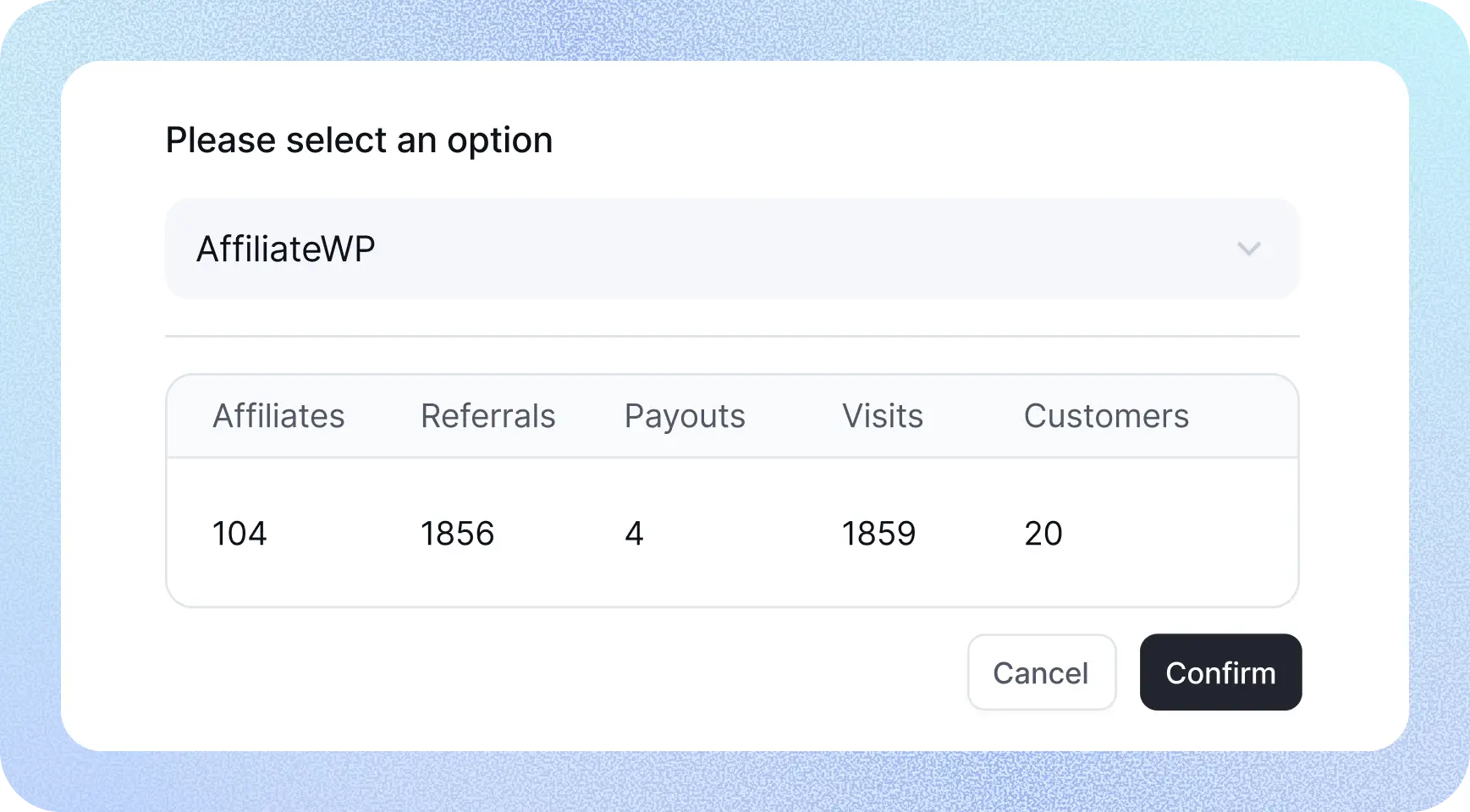Click the Affiliates column header

pyautogui.click(x=278, y=416)
